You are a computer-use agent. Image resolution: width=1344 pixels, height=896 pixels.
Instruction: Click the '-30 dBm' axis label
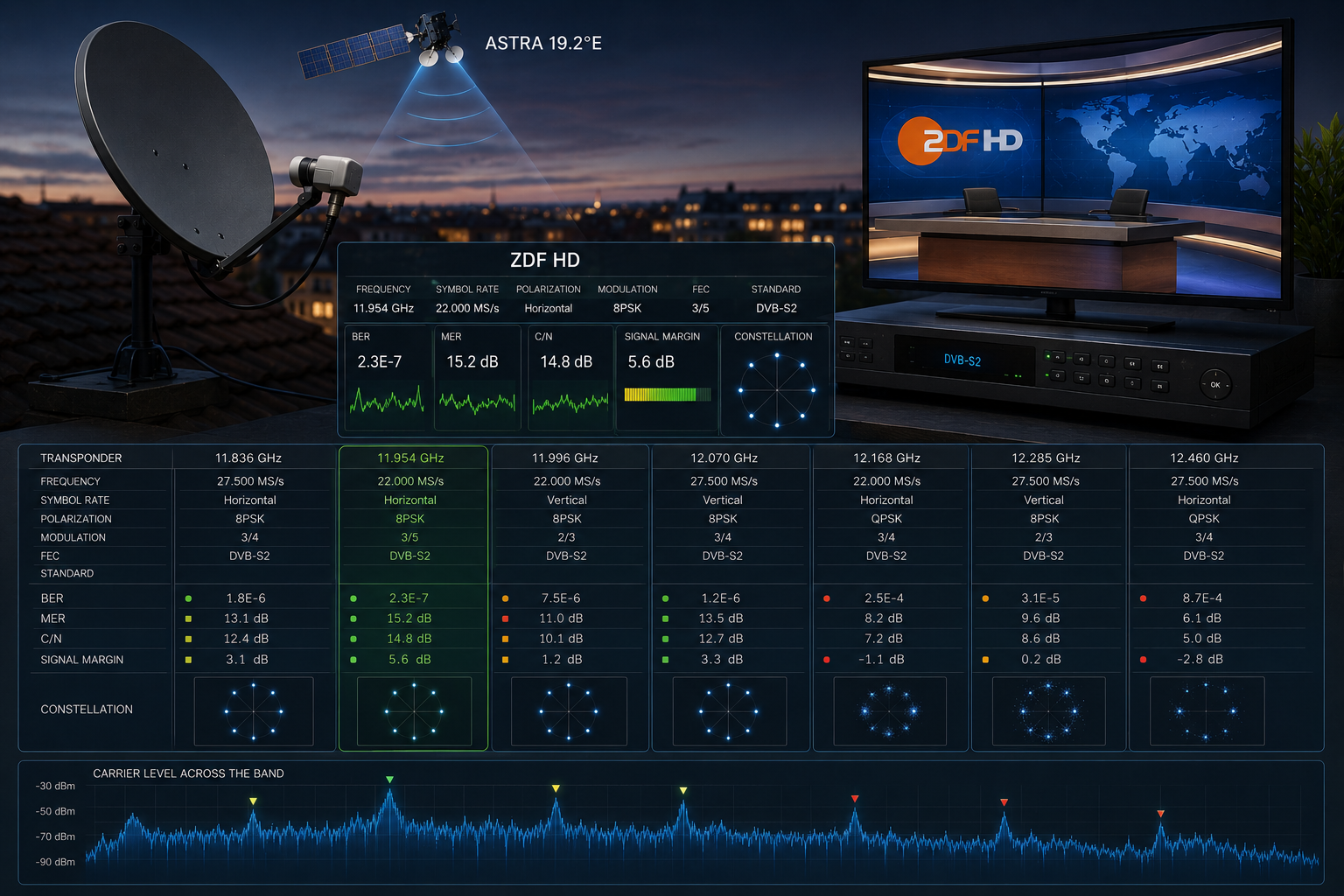pos(55,786)
